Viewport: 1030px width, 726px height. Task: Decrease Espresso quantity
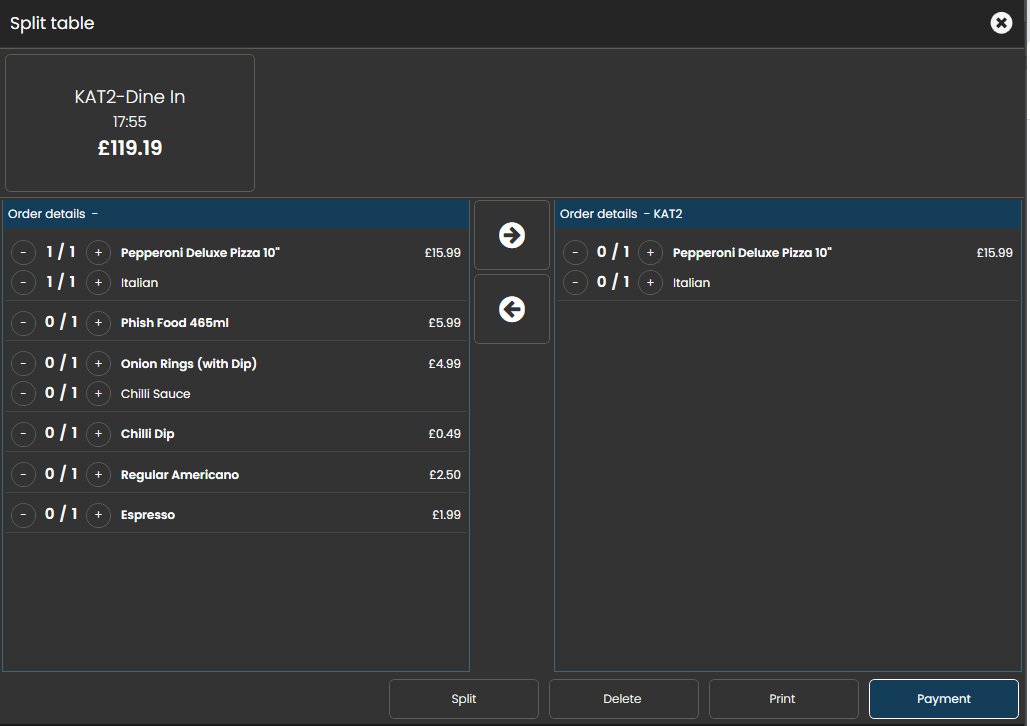coord(24,515)
